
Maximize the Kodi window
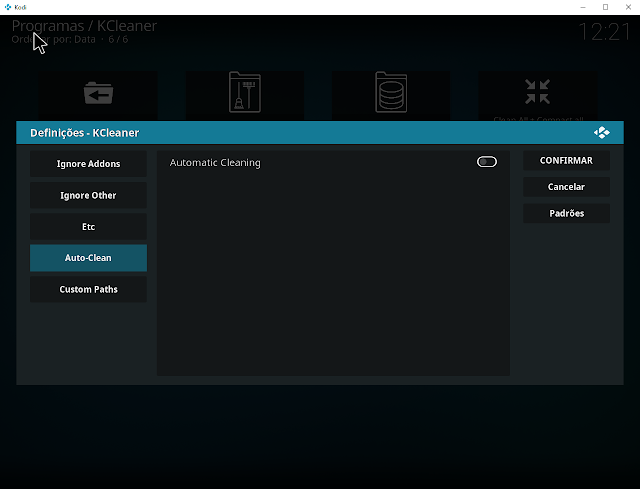click(606, 7)
